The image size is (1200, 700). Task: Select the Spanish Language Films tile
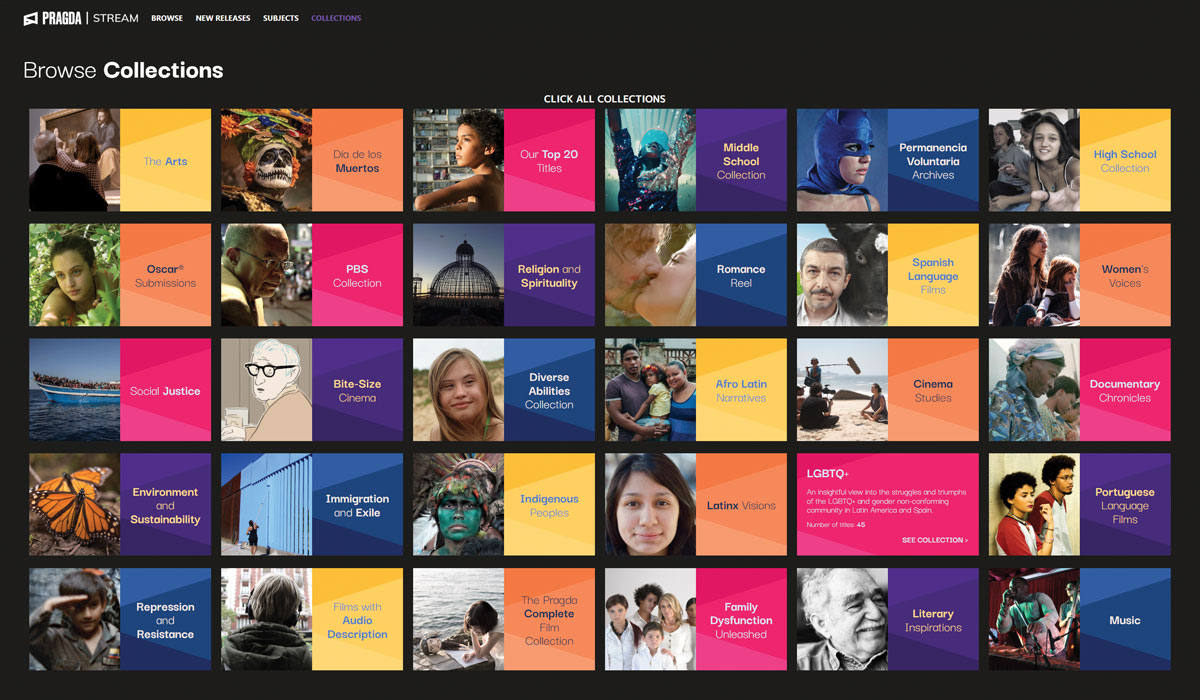(933, 276)
